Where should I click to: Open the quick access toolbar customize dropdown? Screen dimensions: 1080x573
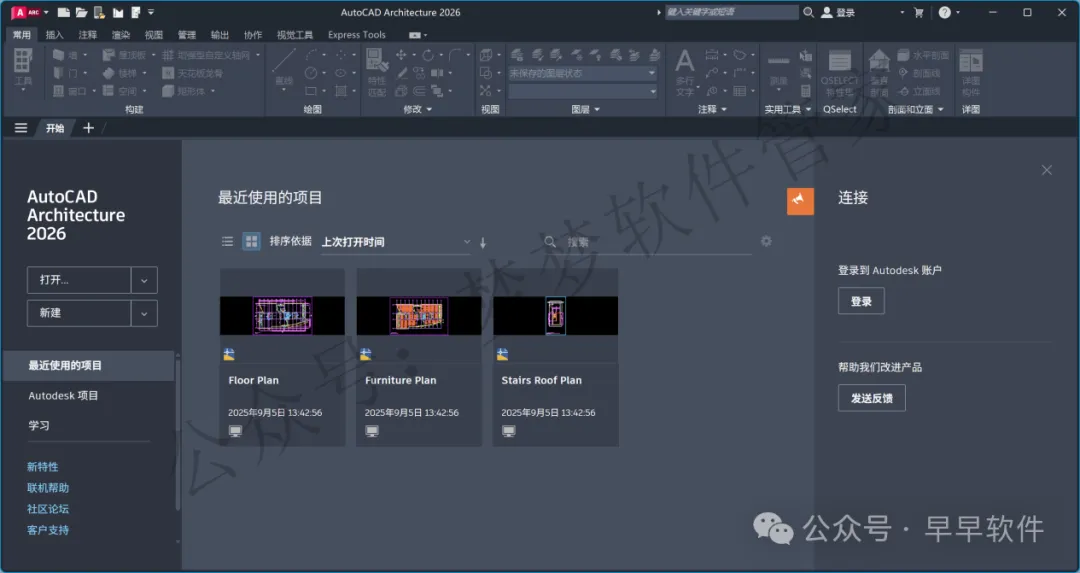pos(151,12)
